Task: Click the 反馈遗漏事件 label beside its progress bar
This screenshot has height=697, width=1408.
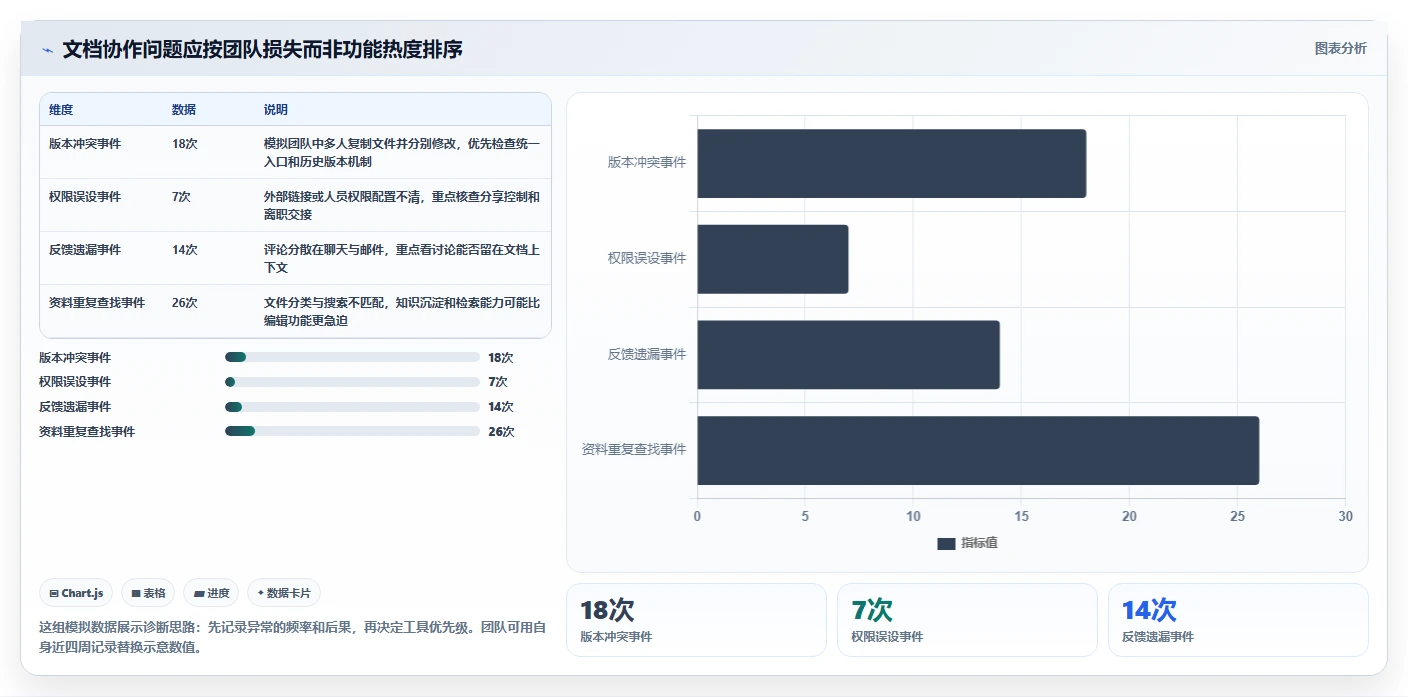Action: 75,407
